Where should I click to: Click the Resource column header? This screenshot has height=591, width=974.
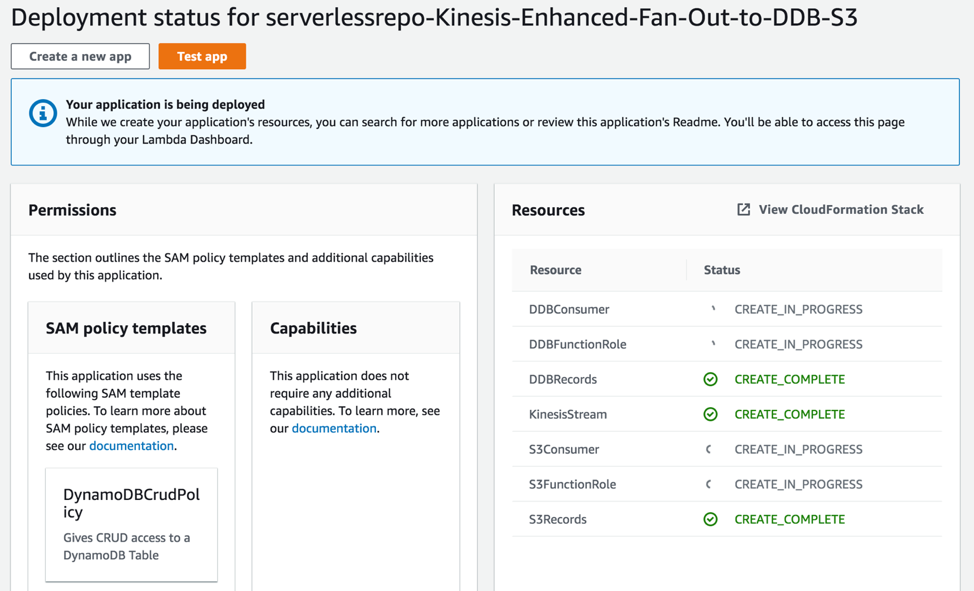(555, 270)
